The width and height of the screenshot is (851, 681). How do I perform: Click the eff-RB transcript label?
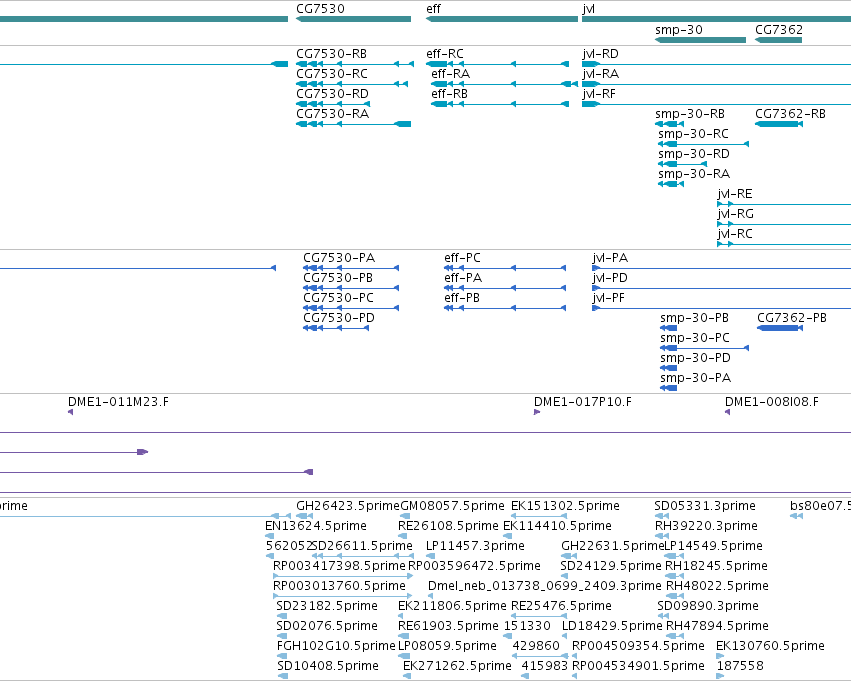tap(449, 94)
